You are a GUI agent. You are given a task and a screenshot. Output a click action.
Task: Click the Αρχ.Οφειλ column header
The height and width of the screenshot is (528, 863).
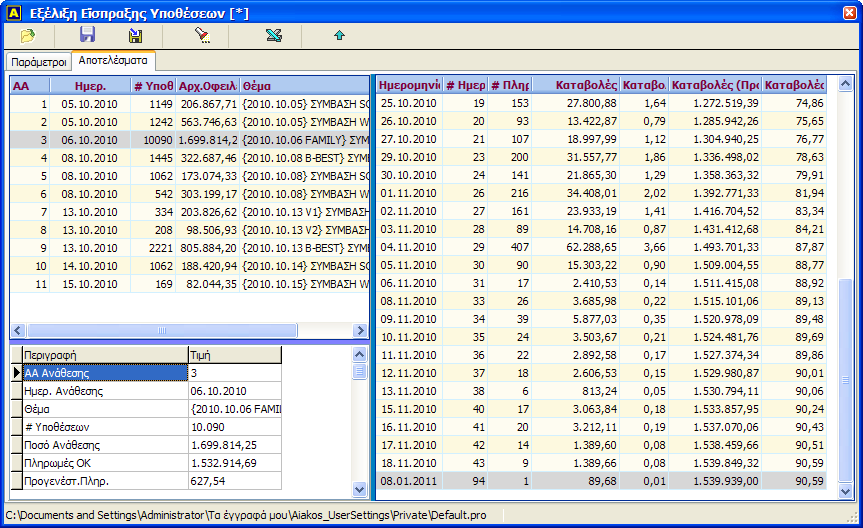tap(207, 85)
